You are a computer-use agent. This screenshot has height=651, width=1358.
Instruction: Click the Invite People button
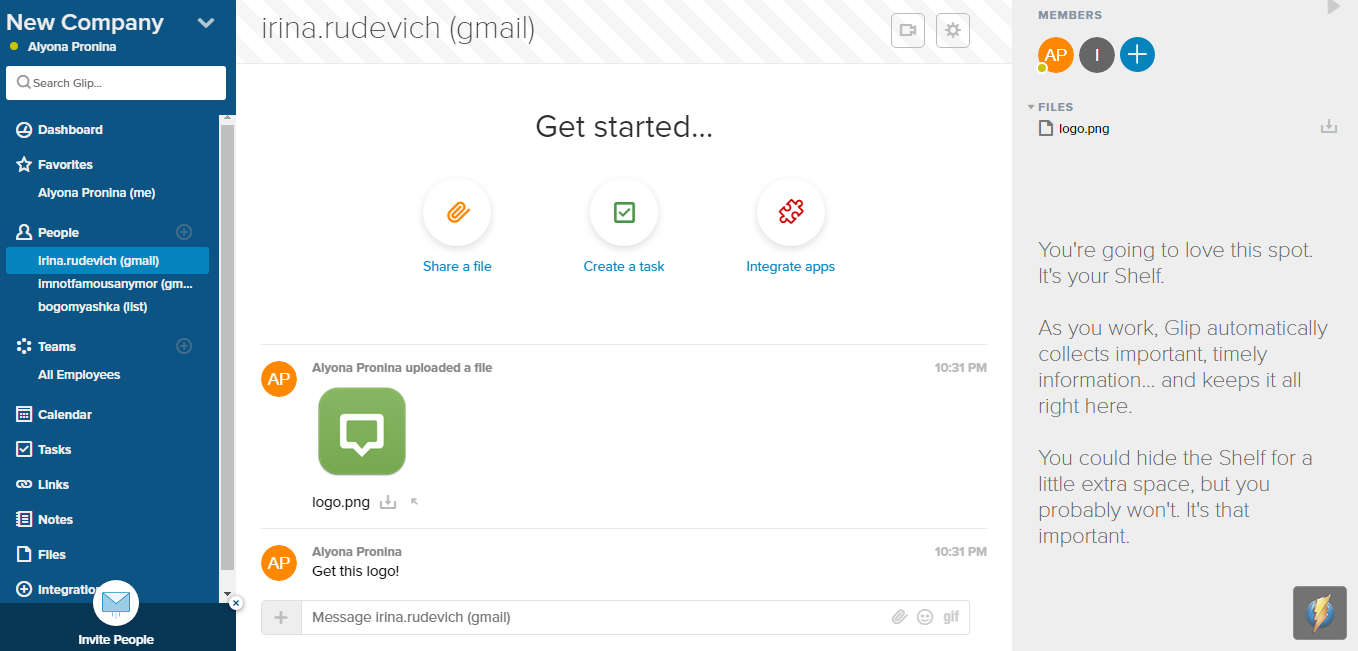(x=116, y=639)
